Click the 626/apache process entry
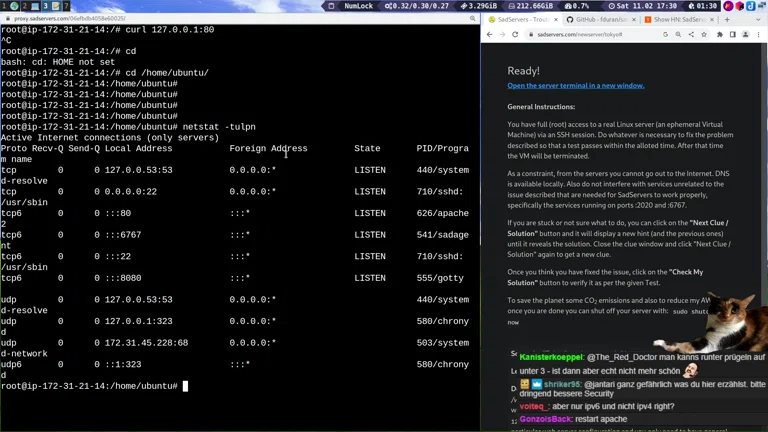Image resolution: width=768 pixels, height=432 pixels. [x=443, y=214]
